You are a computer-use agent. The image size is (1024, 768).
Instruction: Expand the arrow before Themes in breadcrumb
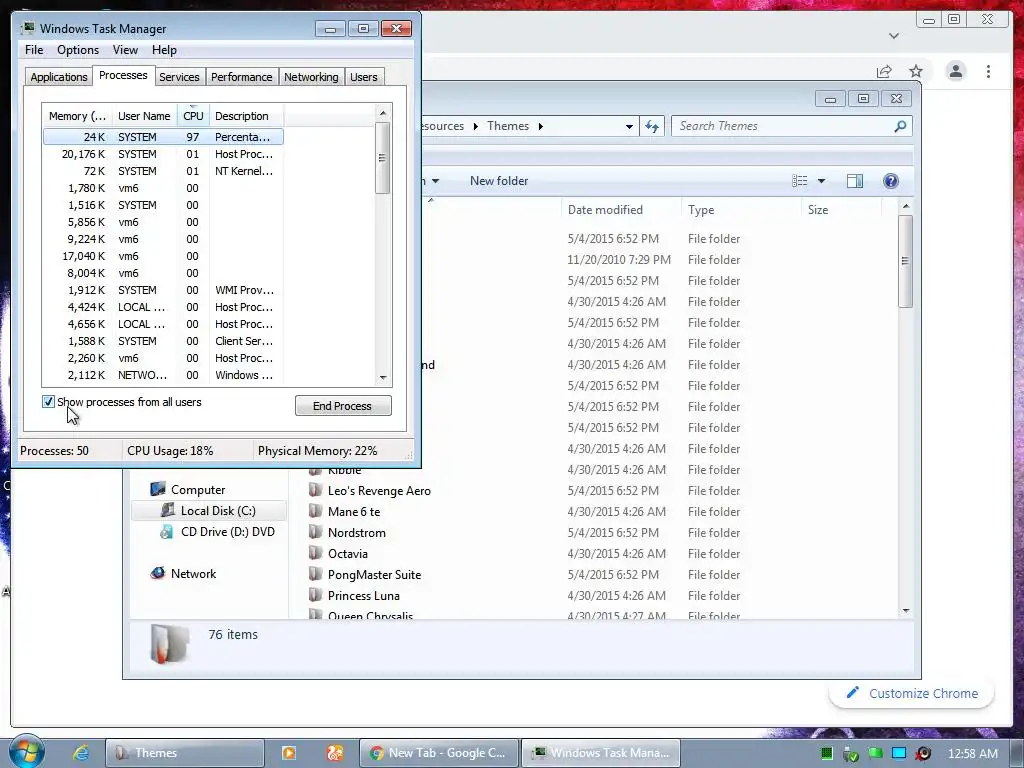[475, 126]
